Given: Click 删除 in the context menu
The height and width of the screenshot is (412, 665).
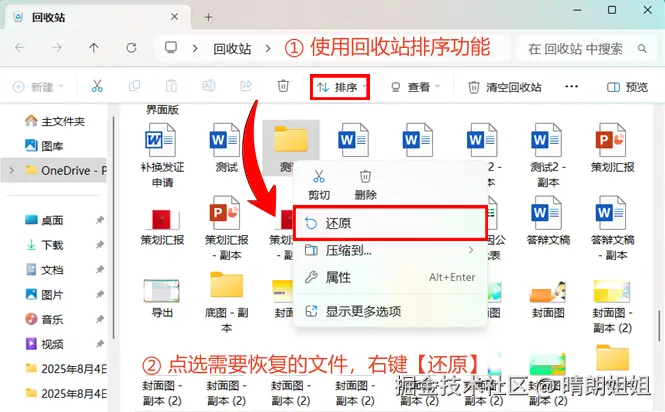Looking at the screenshot, I should (365, 185).
